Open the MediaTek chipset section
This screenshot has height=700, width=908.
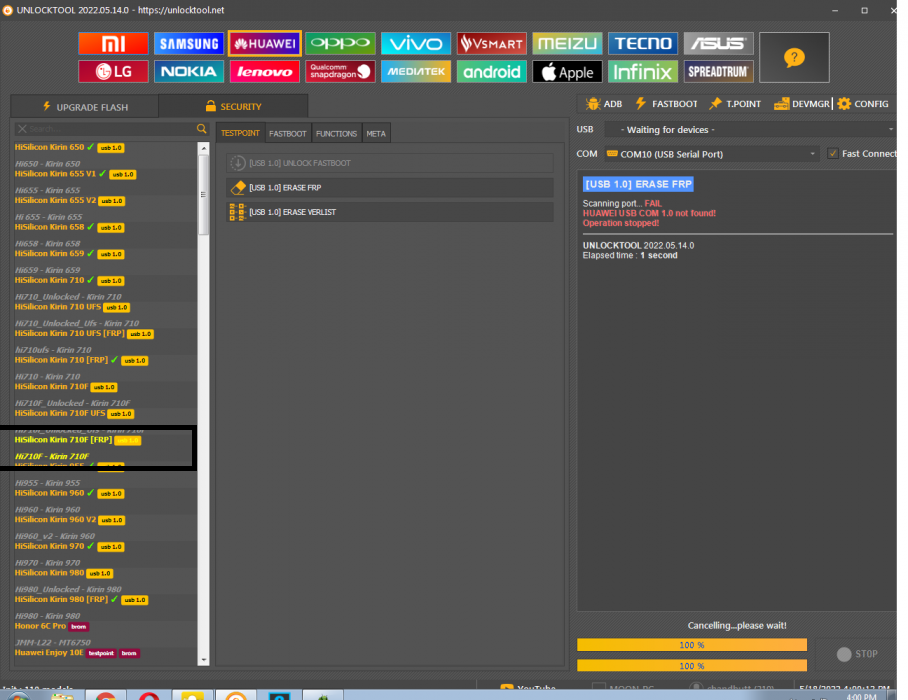pos(416,72)
